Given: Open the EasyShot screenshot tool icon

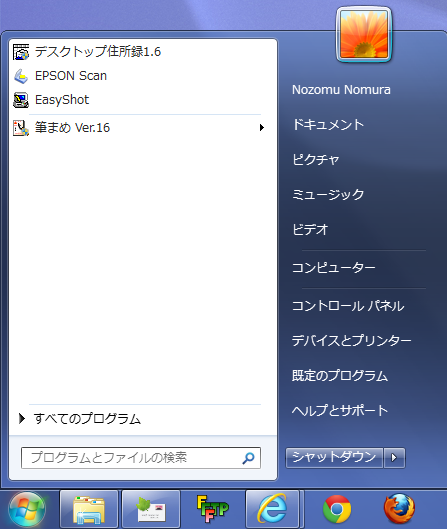Looking at the screenshot, I should 21,100.
